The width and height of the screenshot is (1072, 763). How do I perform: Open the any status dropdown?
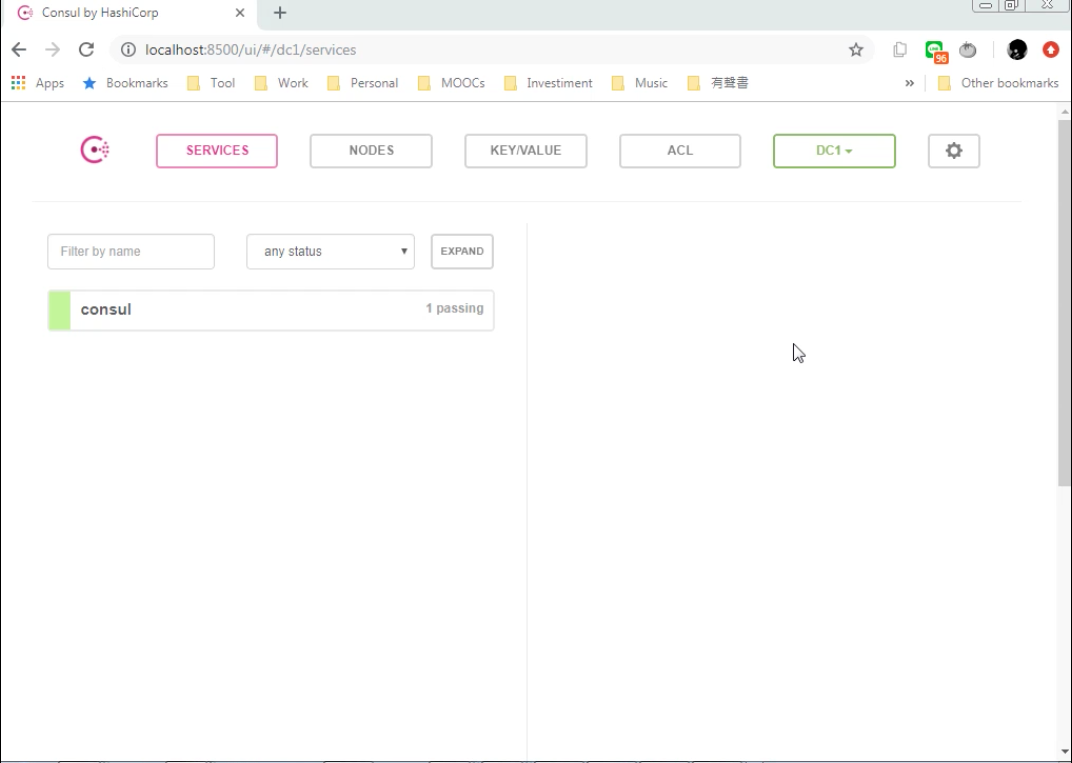[x=330, y=251]
